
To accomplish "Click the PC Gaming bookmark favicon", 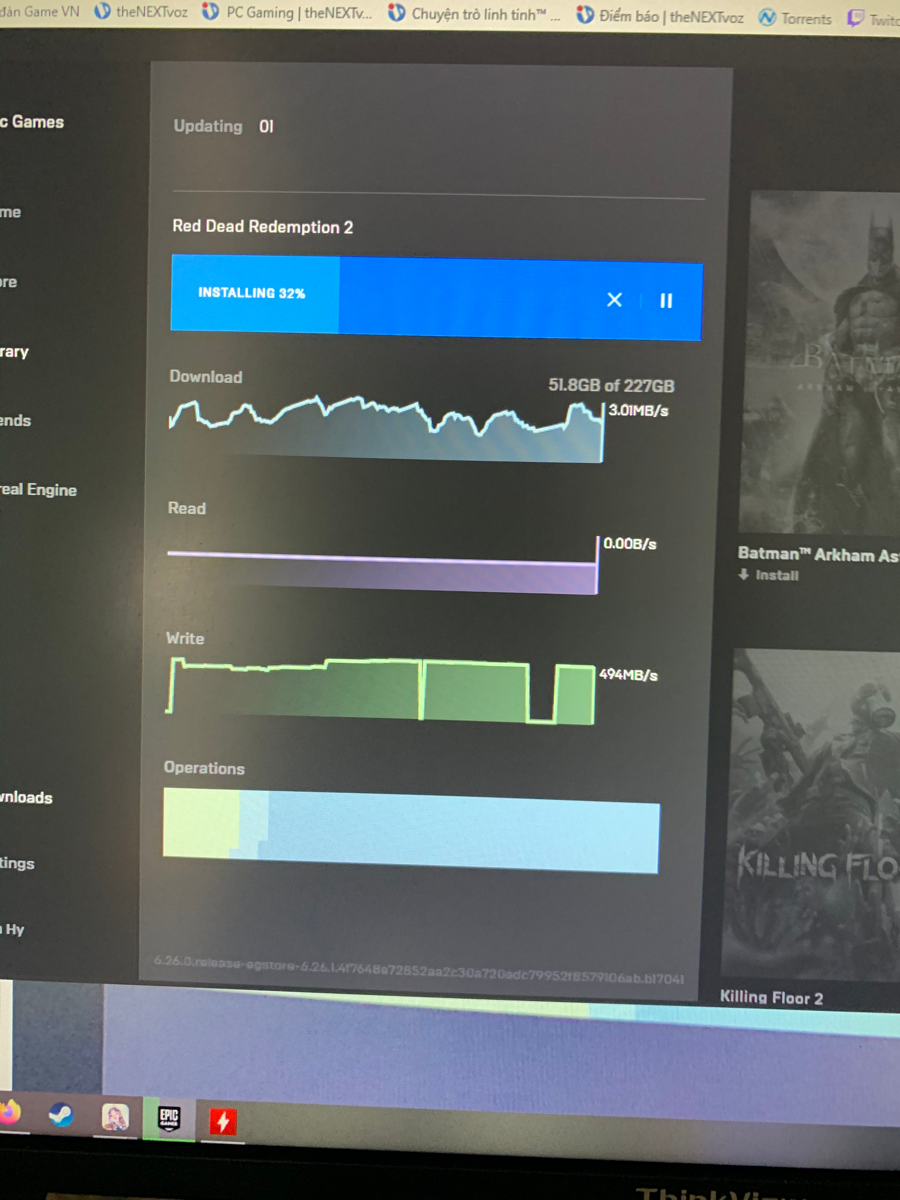I will point(210,12).
